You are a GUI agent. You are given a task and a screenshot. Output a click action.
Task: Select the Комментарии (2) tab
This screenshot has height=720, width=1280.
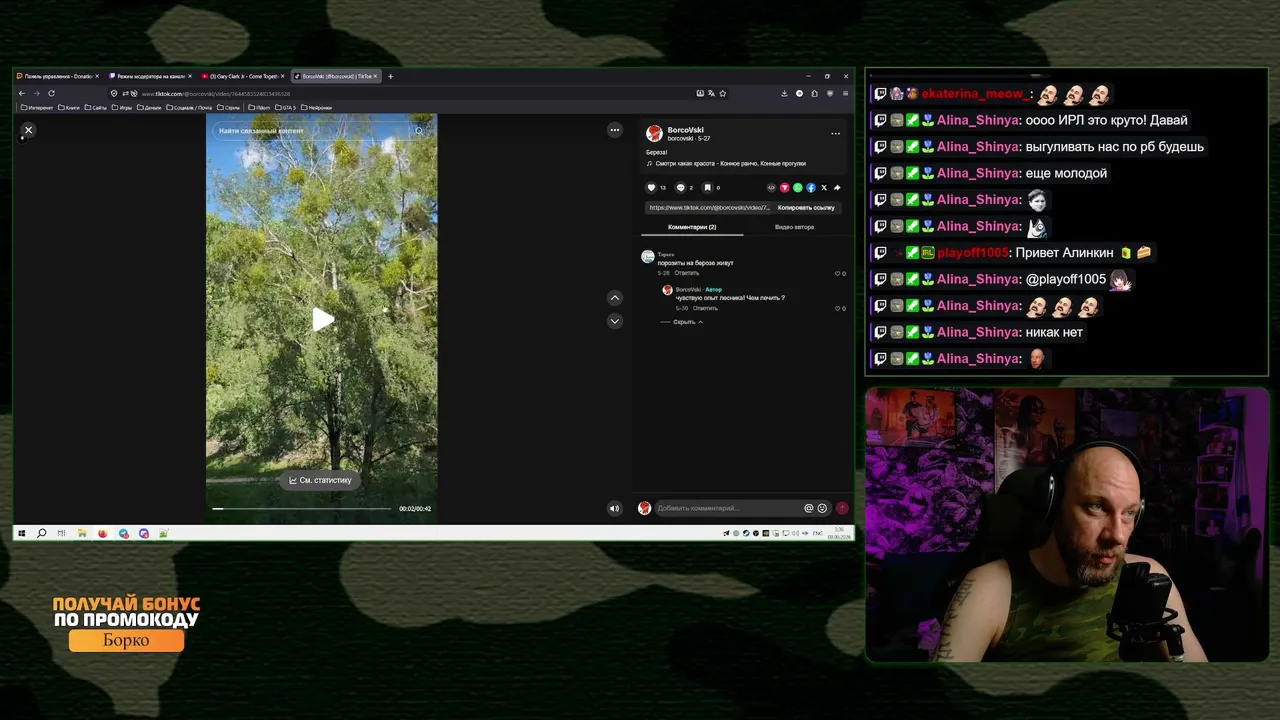[x=692, y=227]
